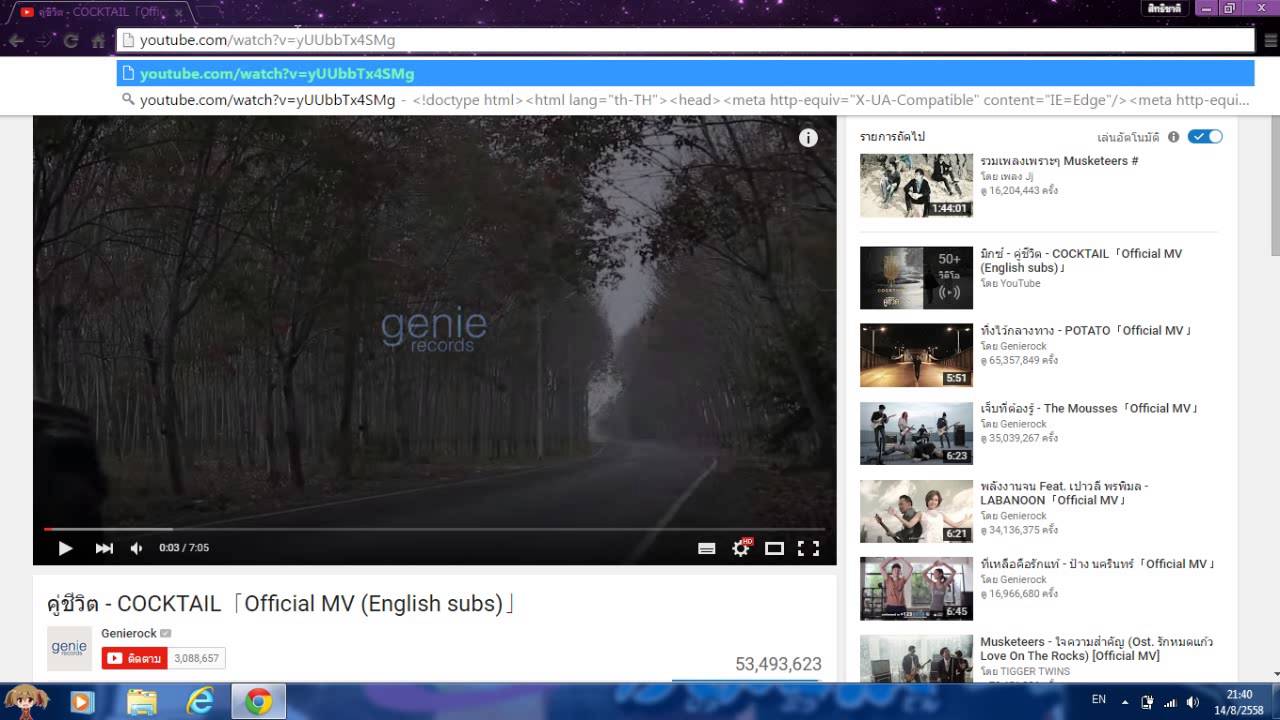Open Musketeers Love On The Rocks title
The width and height of the screenshot is (1280, 720).
(x=1097, y=649)
